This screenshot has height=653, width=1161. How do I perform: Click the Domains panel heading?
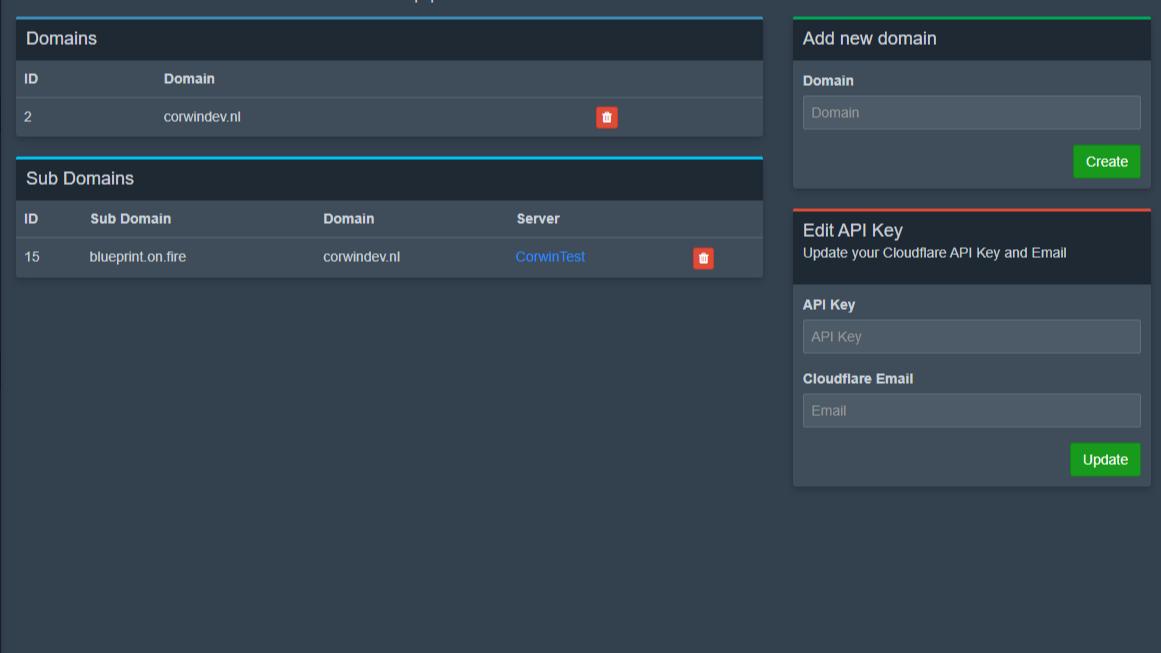click(62, 39)
